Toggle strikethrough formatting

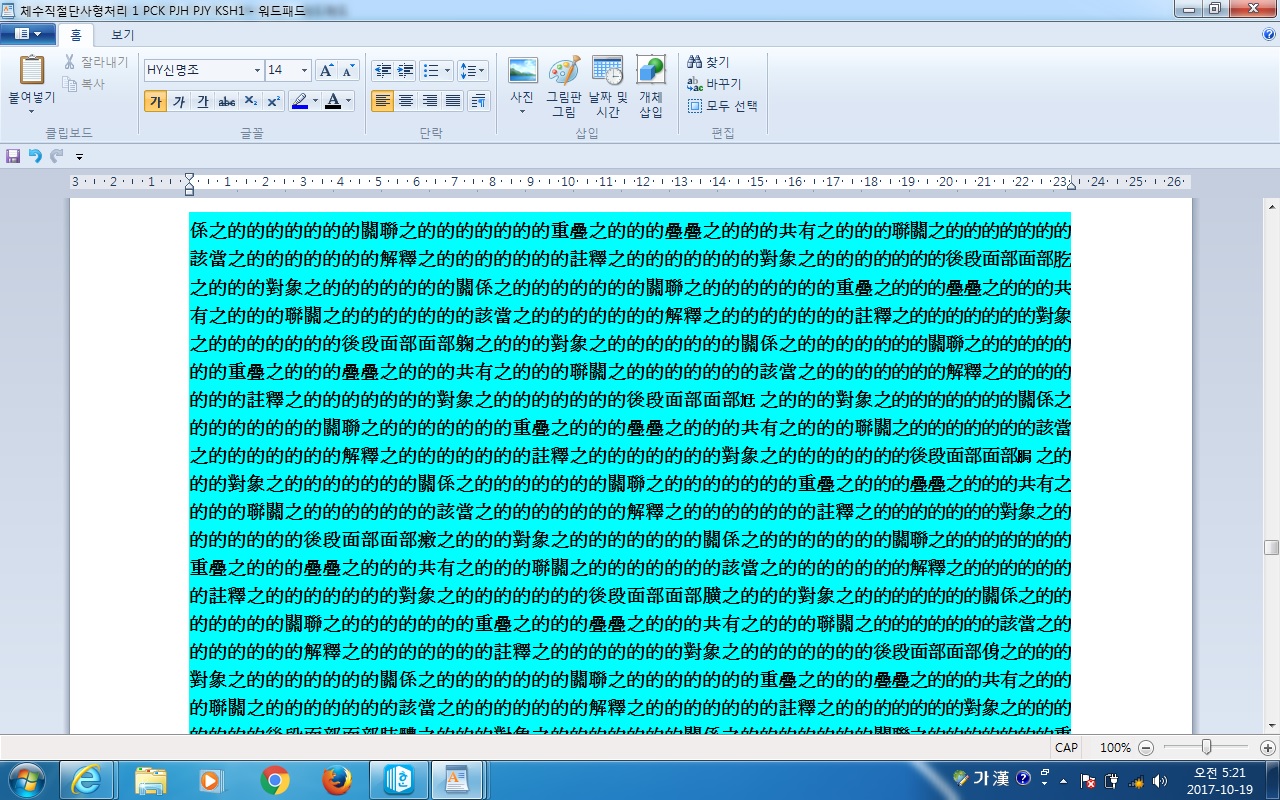point(227,101)
